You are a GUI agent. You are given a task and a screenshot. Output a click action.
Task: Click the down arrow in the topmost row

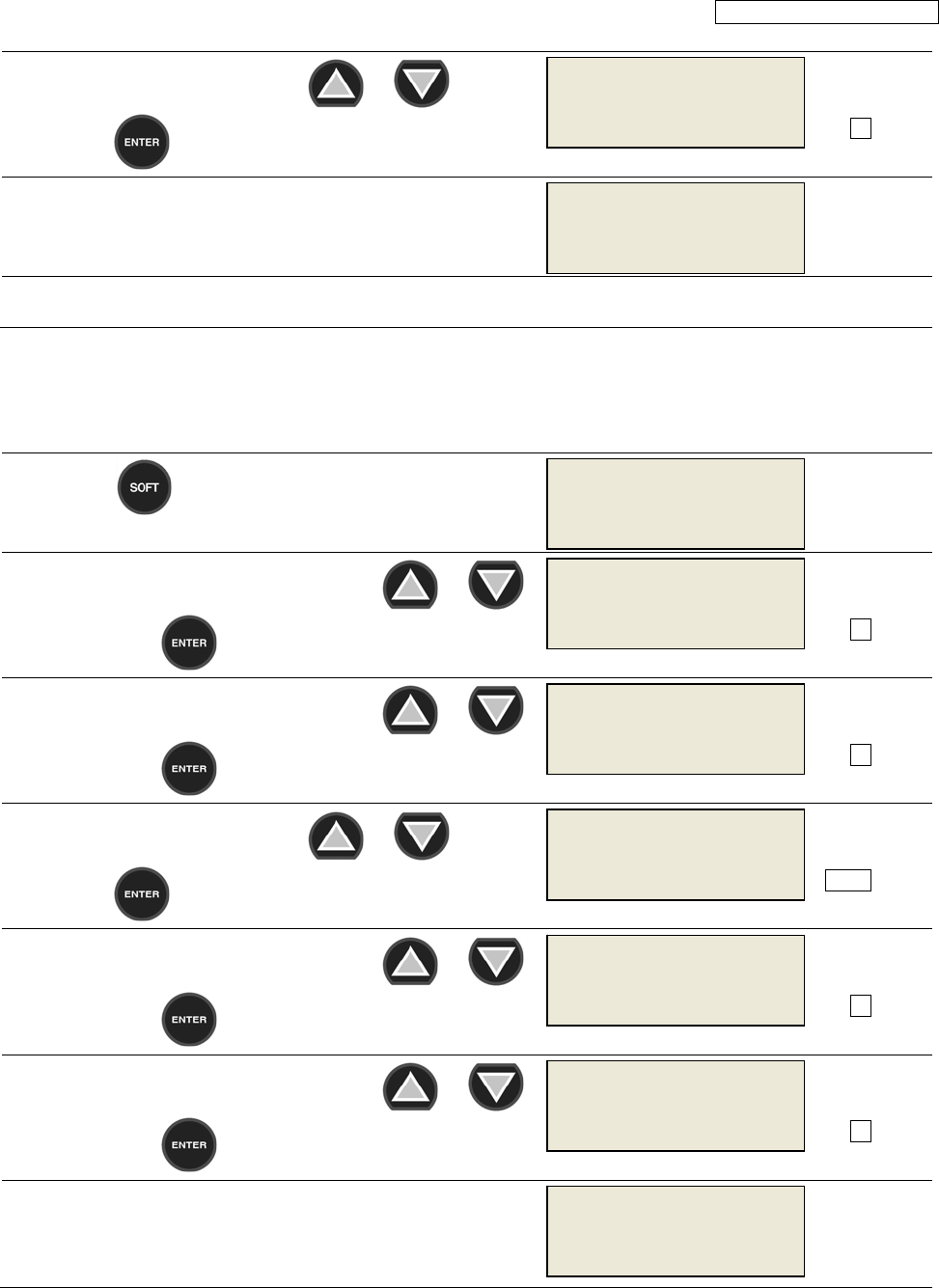point(422,84)
